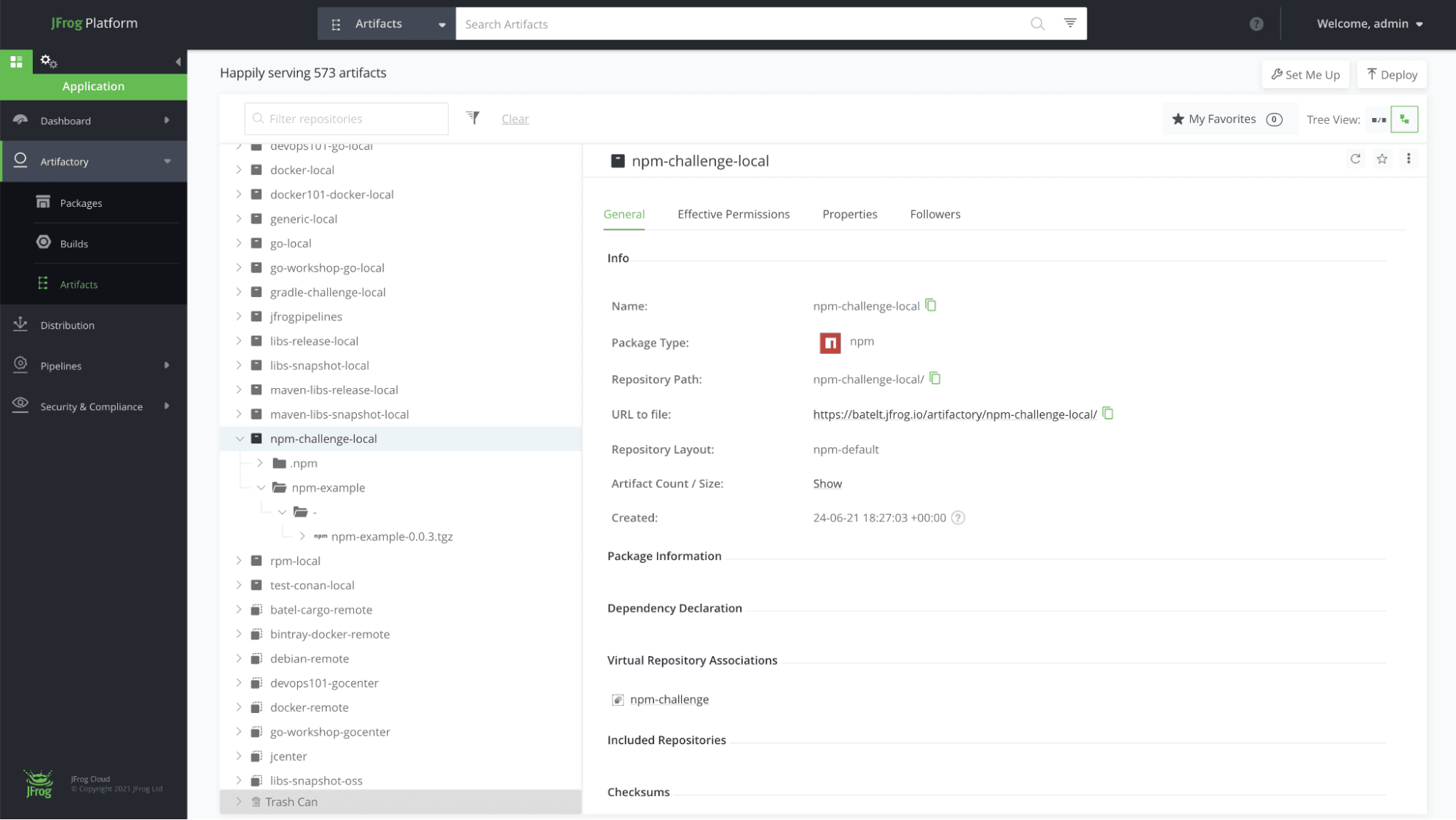Click the Set Me Up button
Image resolution: width=1456 pixels, height=820 pixels.
[x=1306, y=74]
